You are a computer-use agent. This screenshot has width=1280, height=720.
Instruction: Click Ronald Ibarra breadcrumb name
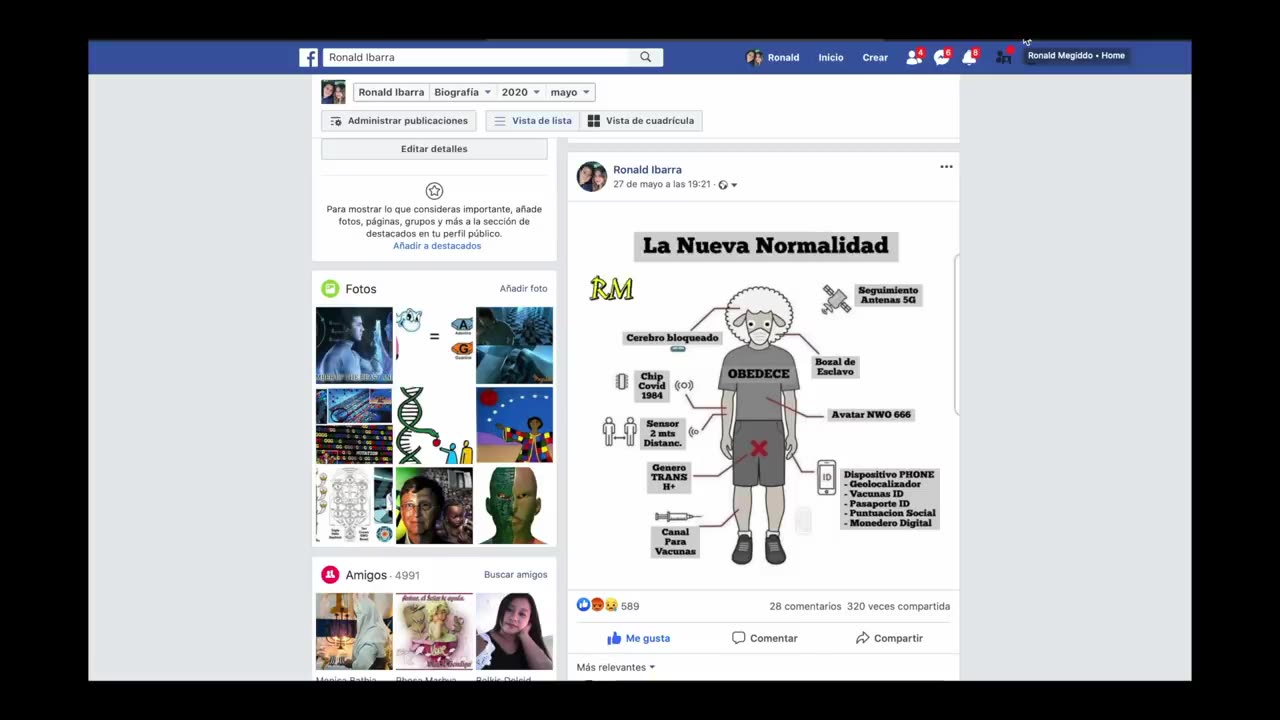point(391,92)
